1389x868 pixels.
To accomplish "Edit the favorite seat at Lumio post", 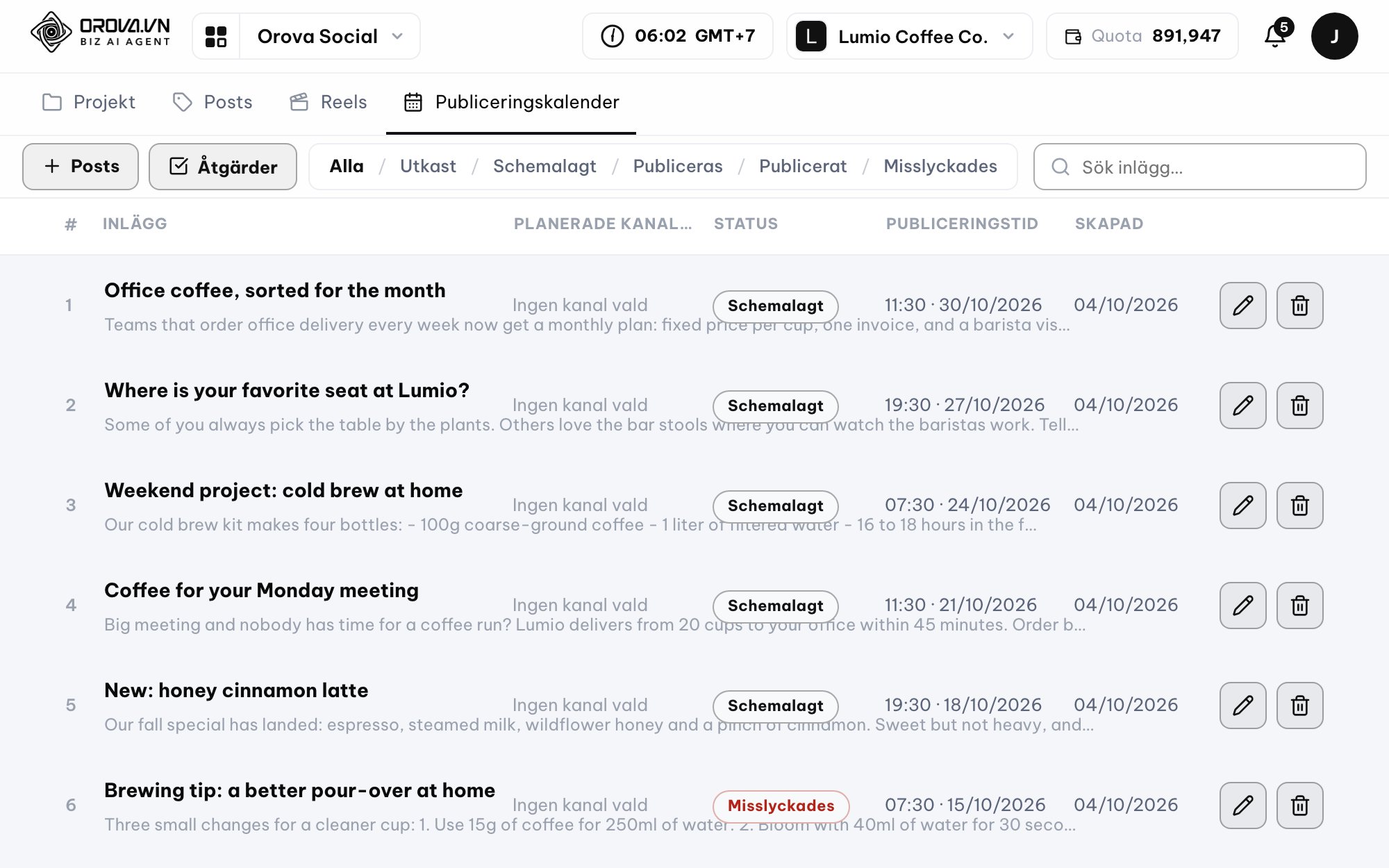I will pos(1243,406).
